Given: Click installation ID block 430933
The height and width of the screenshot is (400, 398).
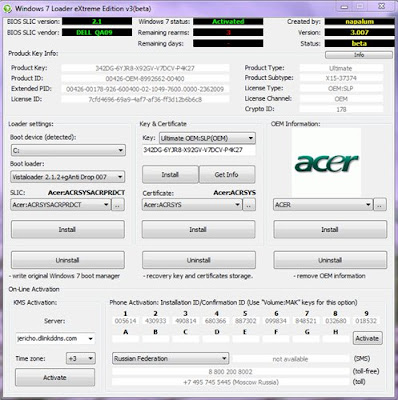Looking at the screenshot, I should pyautogui.click(x=156, y=321).
